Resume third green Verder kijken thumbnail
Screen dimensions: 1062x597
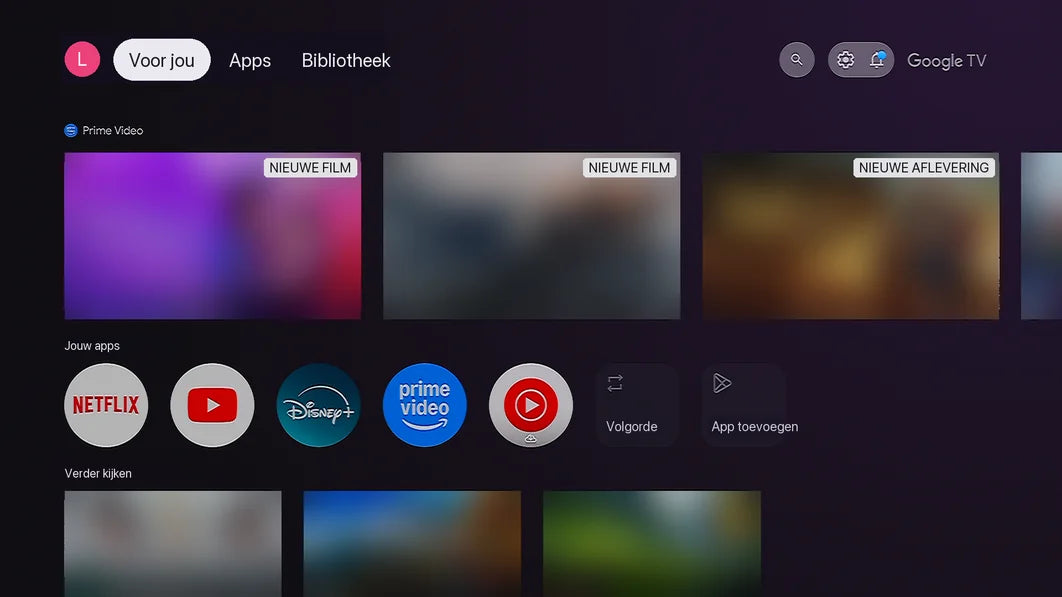click(x=652, y=543)
